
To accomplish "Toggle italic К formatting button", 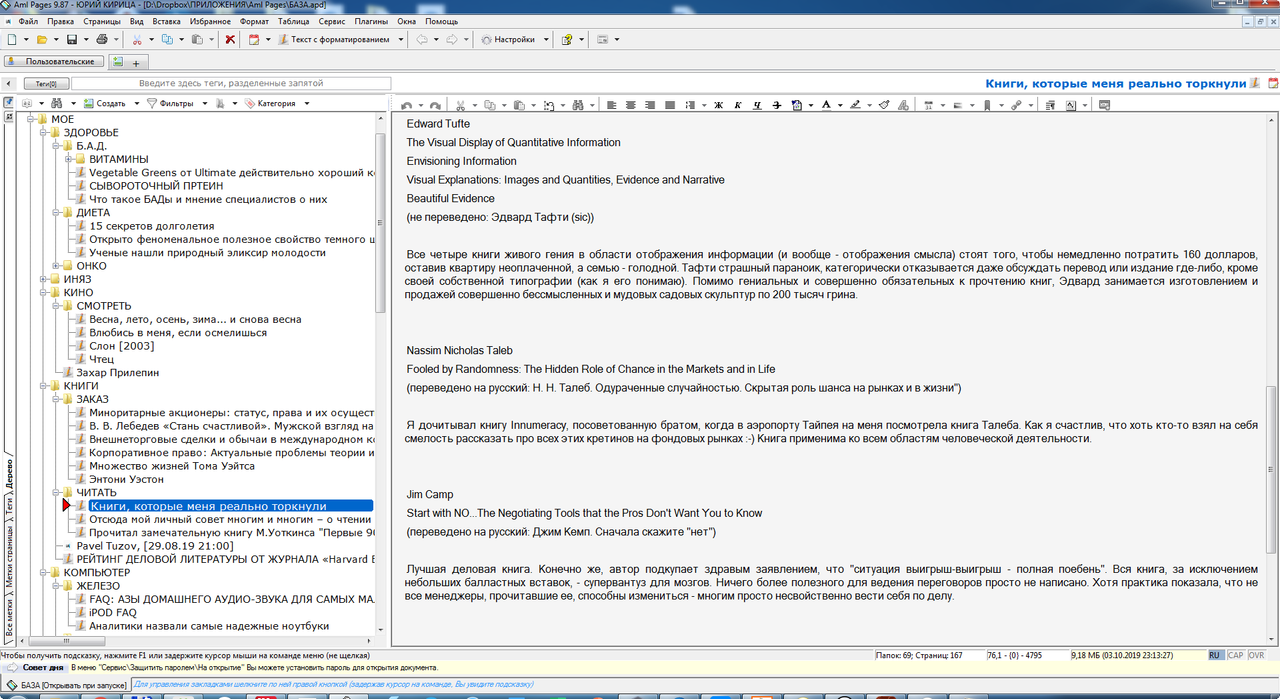I will point(737,105).
